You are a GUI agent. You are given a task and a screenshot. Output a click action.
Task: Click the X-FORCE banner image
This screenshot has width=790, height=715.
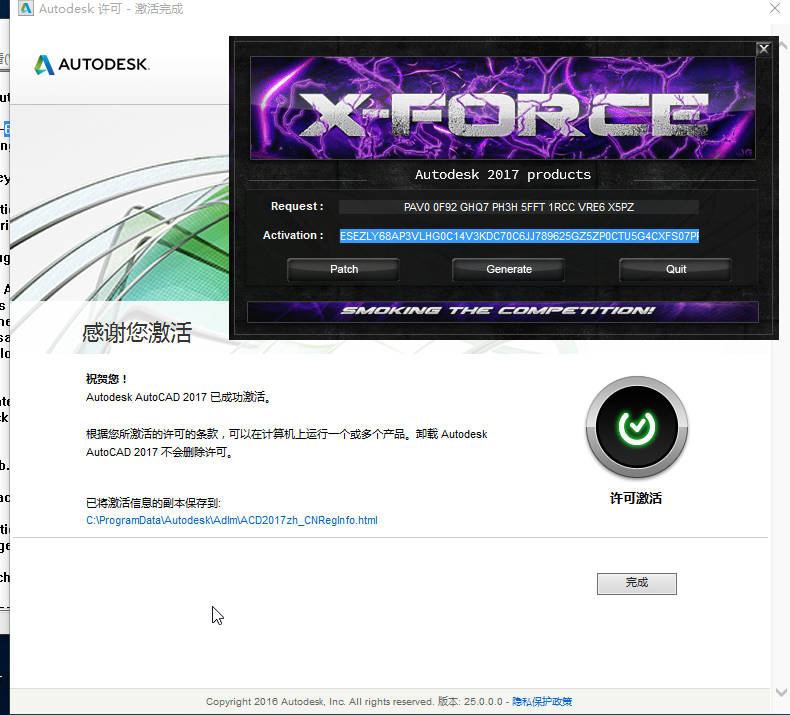(502, 108)
